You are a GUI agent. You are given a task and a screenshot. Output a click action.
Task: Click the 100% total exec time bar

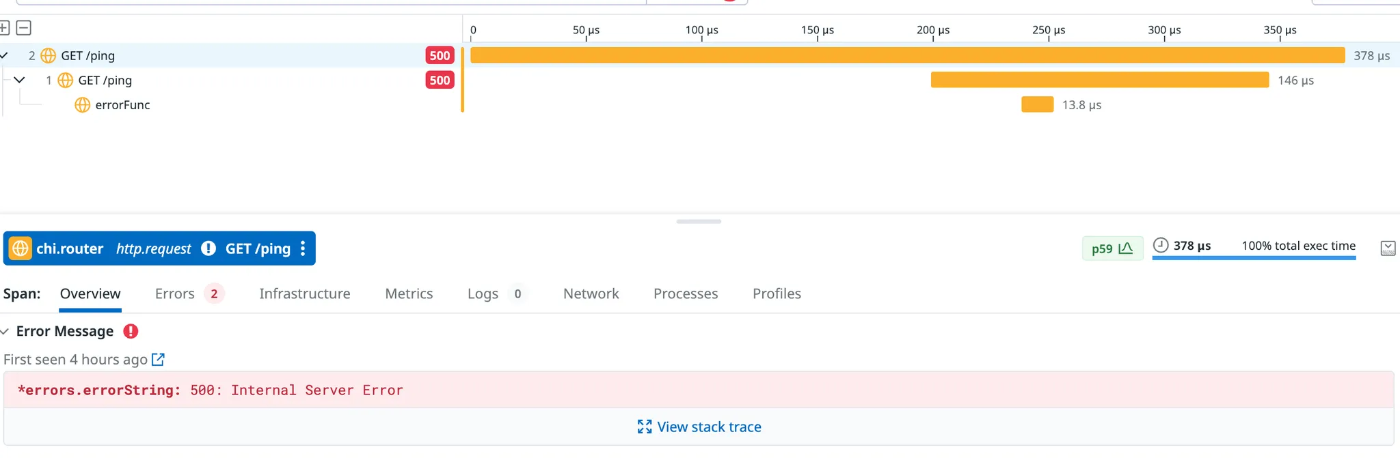1254,258
